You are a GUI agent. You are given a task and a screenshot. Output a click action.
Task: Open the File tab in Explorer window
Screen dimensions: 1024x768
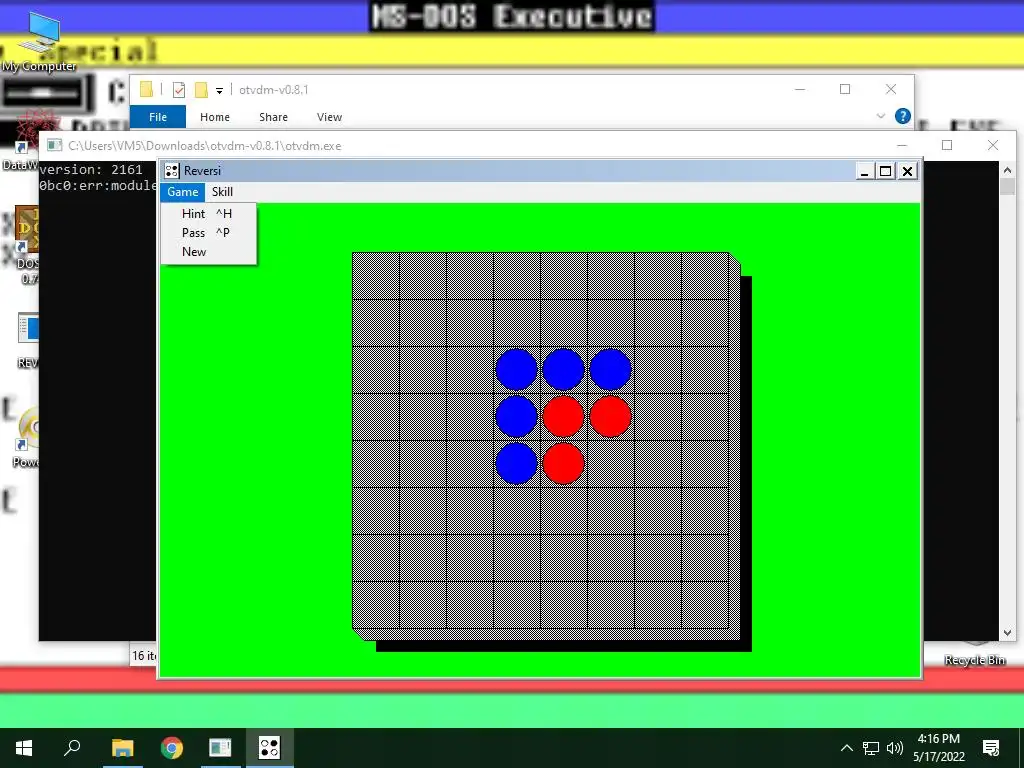(x=158, y=117)
